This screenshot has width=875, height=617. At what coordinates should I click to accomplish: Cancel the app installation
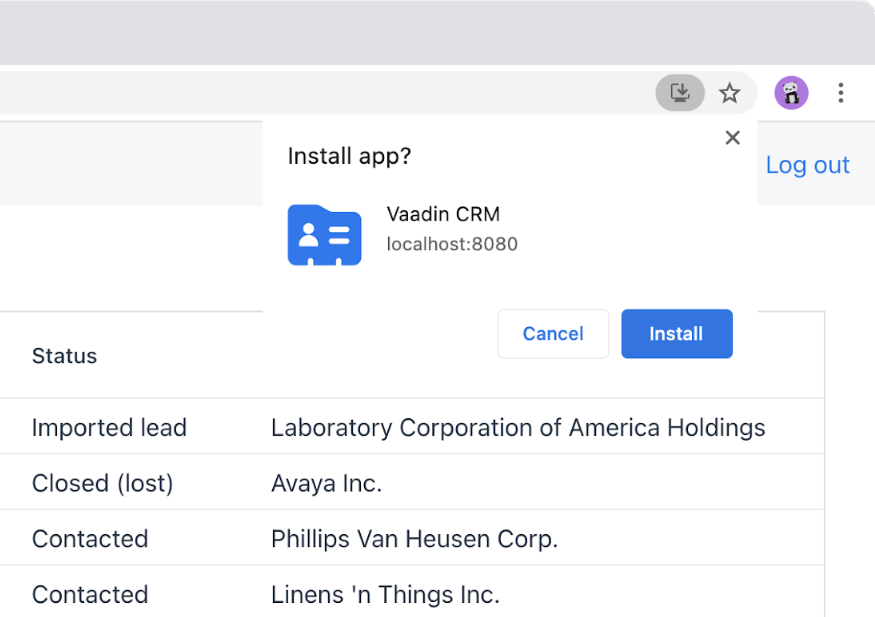pos(553,333)
